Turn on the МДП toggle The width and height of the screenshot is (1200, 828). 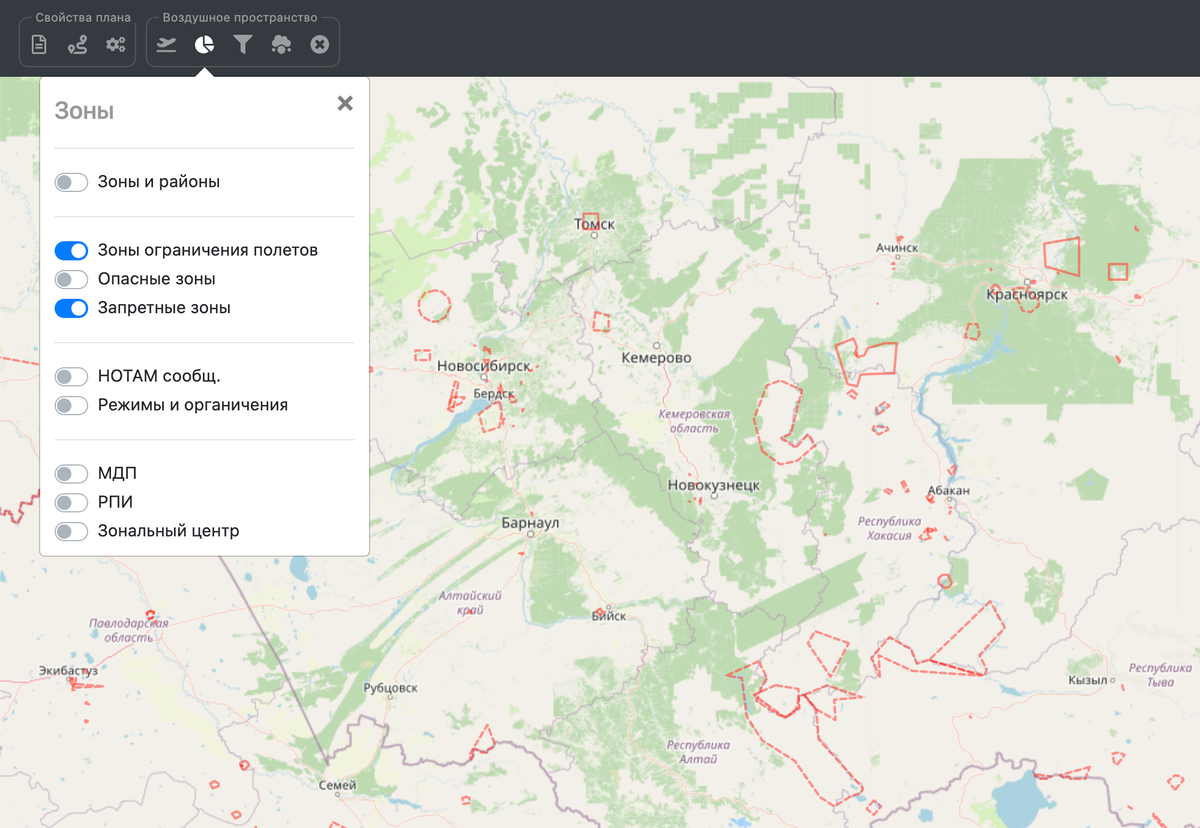tap(71, 473)
